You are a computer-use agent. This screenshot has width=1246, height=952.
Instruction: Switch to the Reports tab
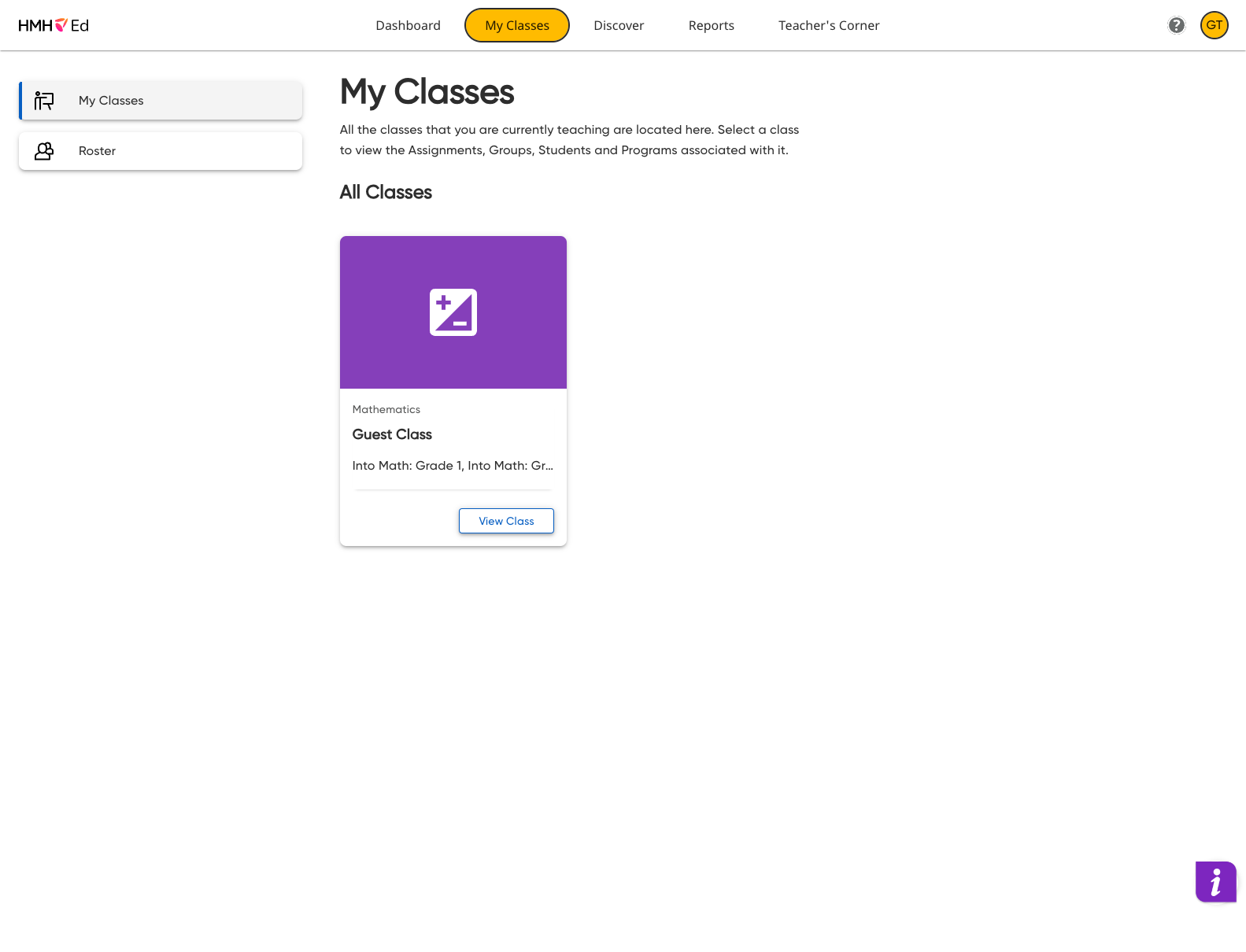tap(711, 25)
